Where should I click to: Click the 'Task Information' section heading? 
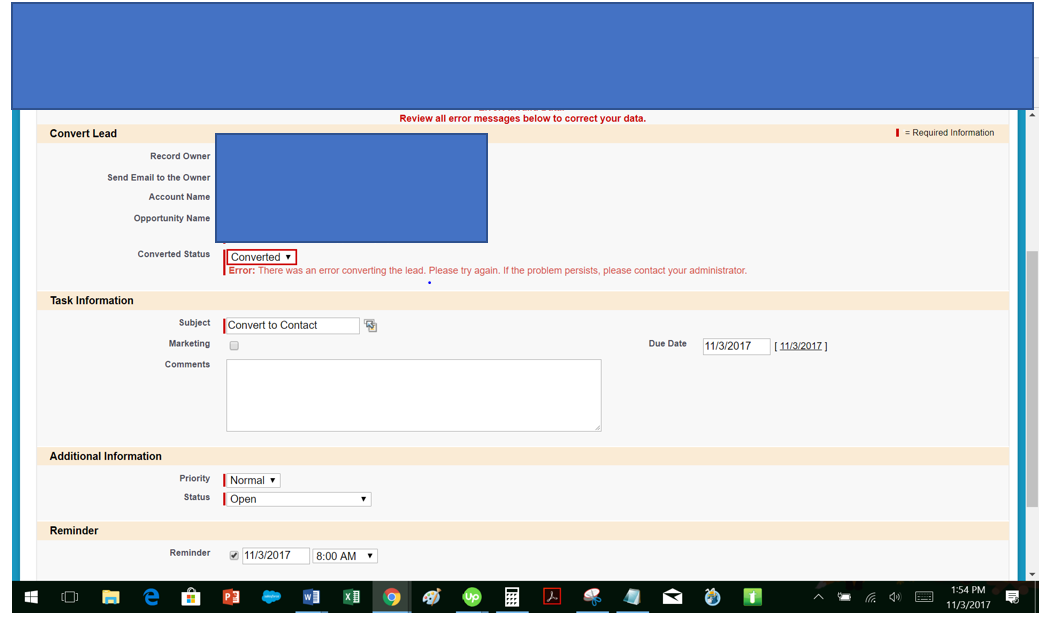[92, 301]
